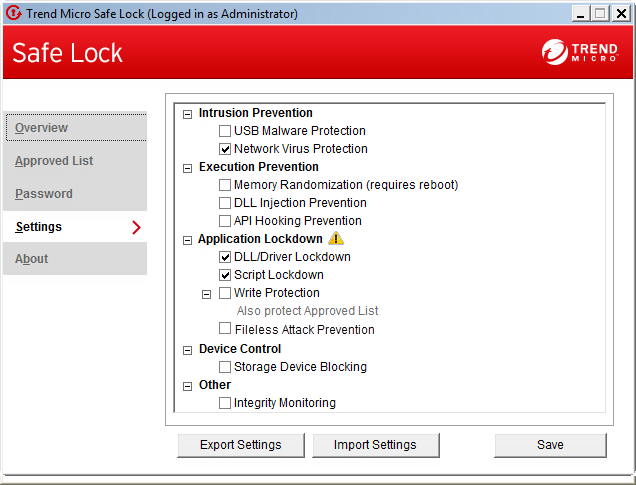
Task: Toggle DLL/Driver Lockdown checkbox
Action: click(225, 257)
